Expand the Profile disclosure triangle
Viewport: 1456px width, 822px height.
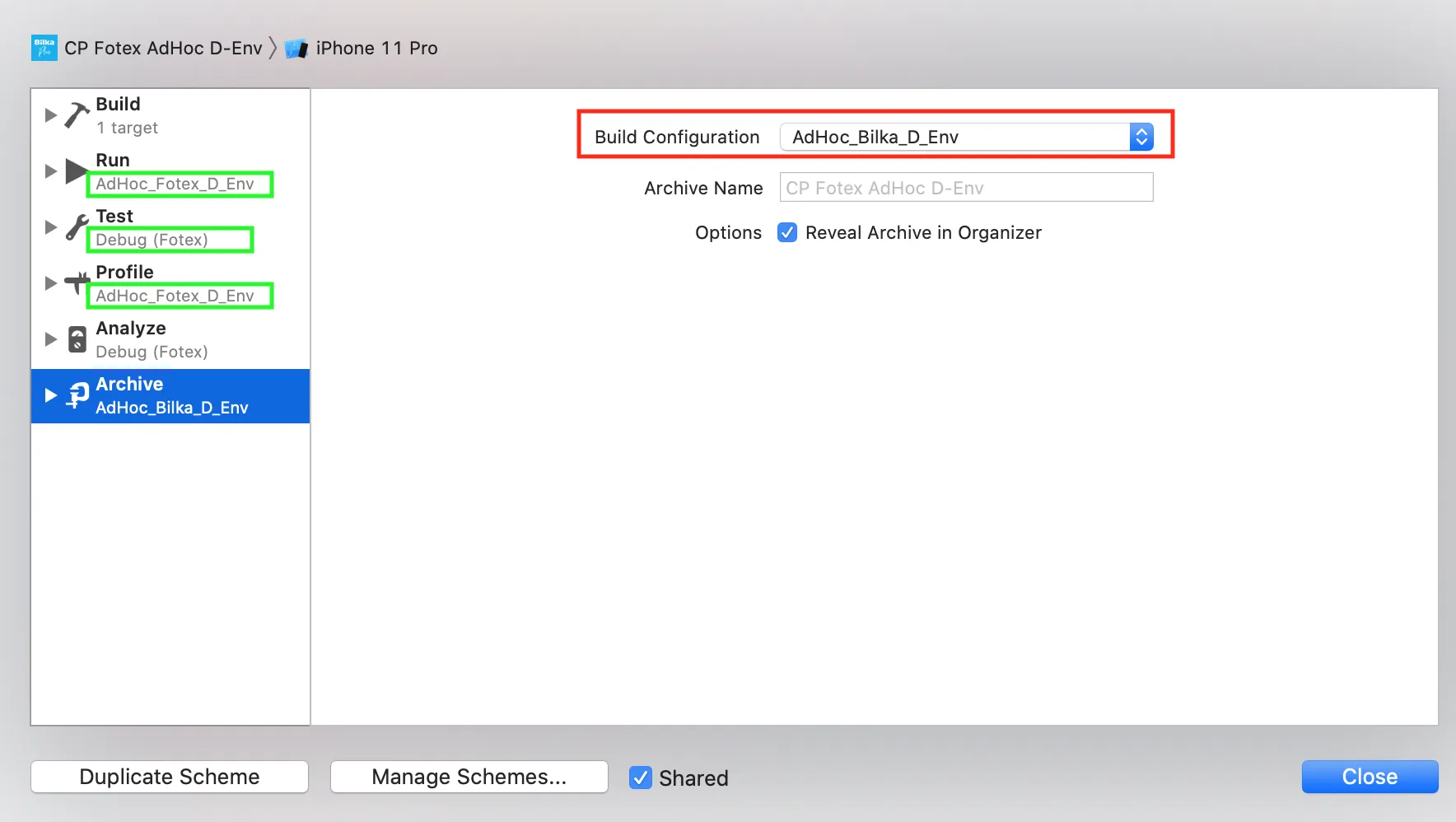(x=50, y=283)
